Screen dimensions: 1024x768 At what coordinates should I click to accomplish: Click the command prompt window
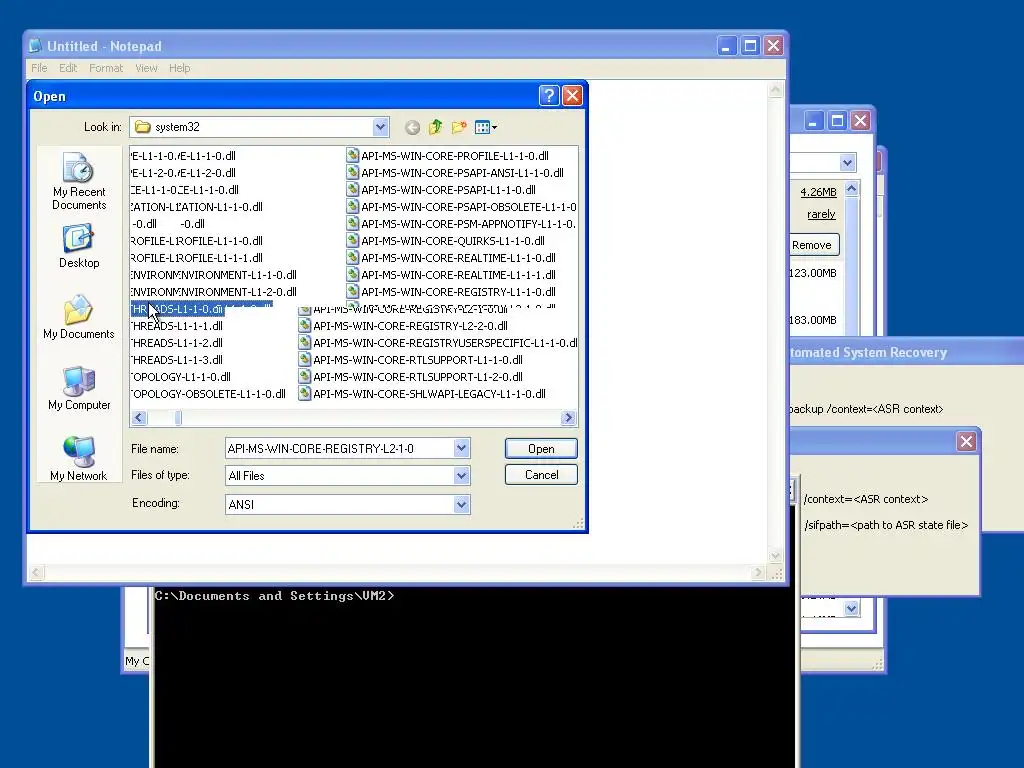coord(473,676)
